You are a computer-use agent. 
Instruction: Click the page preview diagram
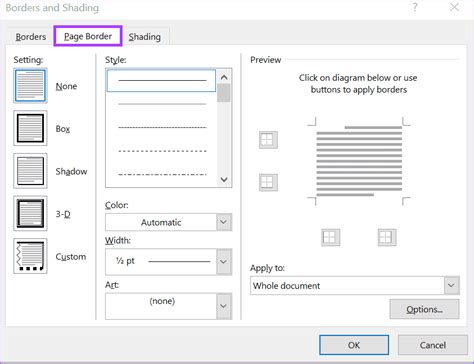point(359,161)
